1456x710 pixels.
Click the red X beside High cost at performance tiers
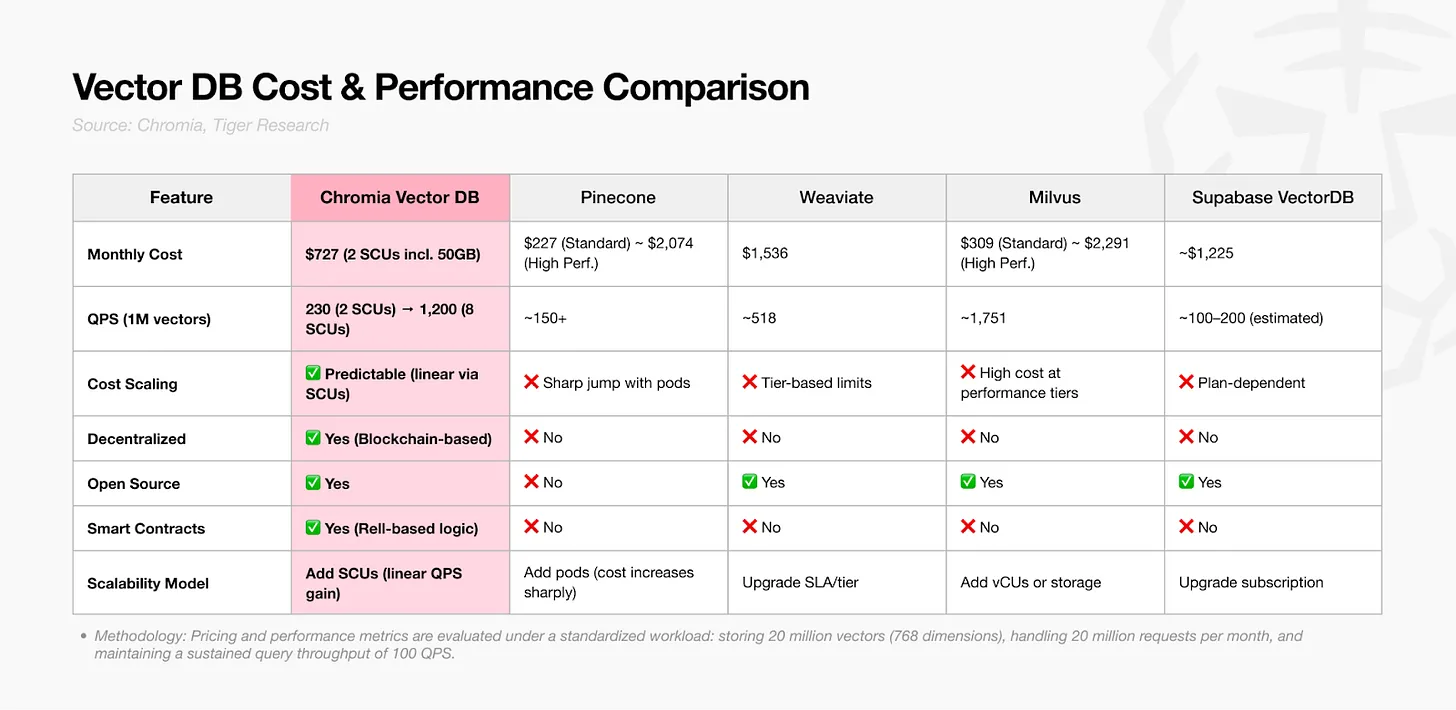click(968, 372)
